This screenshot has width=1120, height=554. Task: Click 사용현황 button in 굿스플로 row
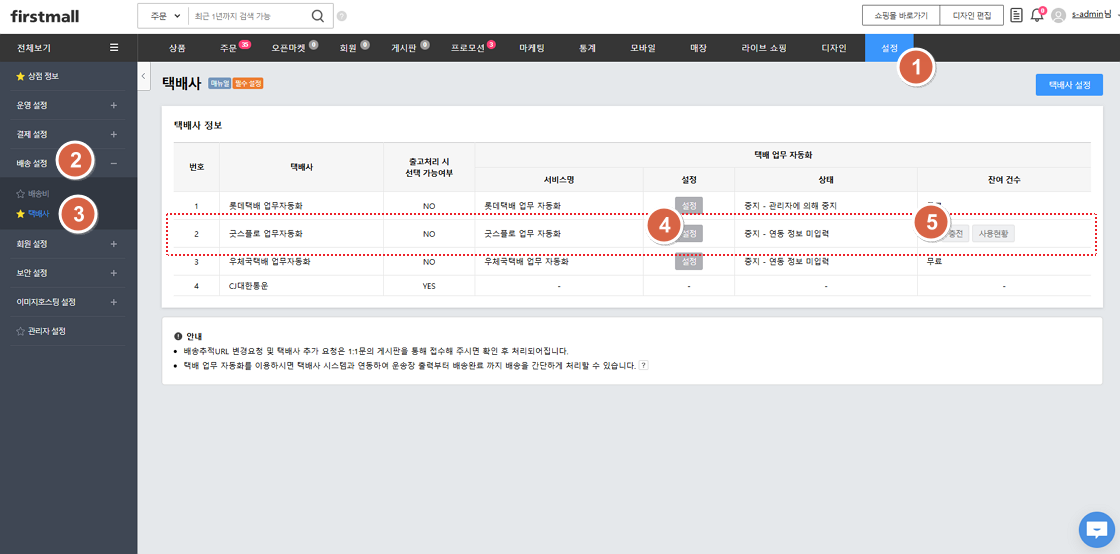click(993, 233)
